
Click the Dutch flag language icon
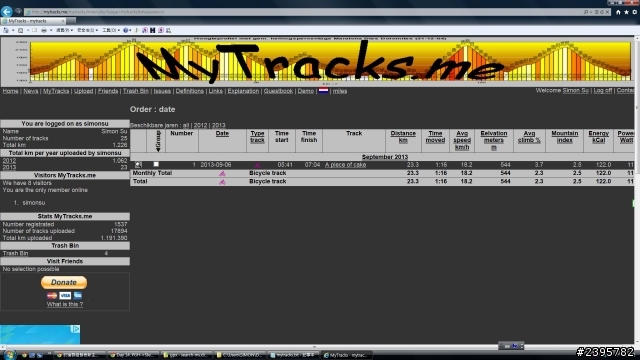(x=324, y=91)
